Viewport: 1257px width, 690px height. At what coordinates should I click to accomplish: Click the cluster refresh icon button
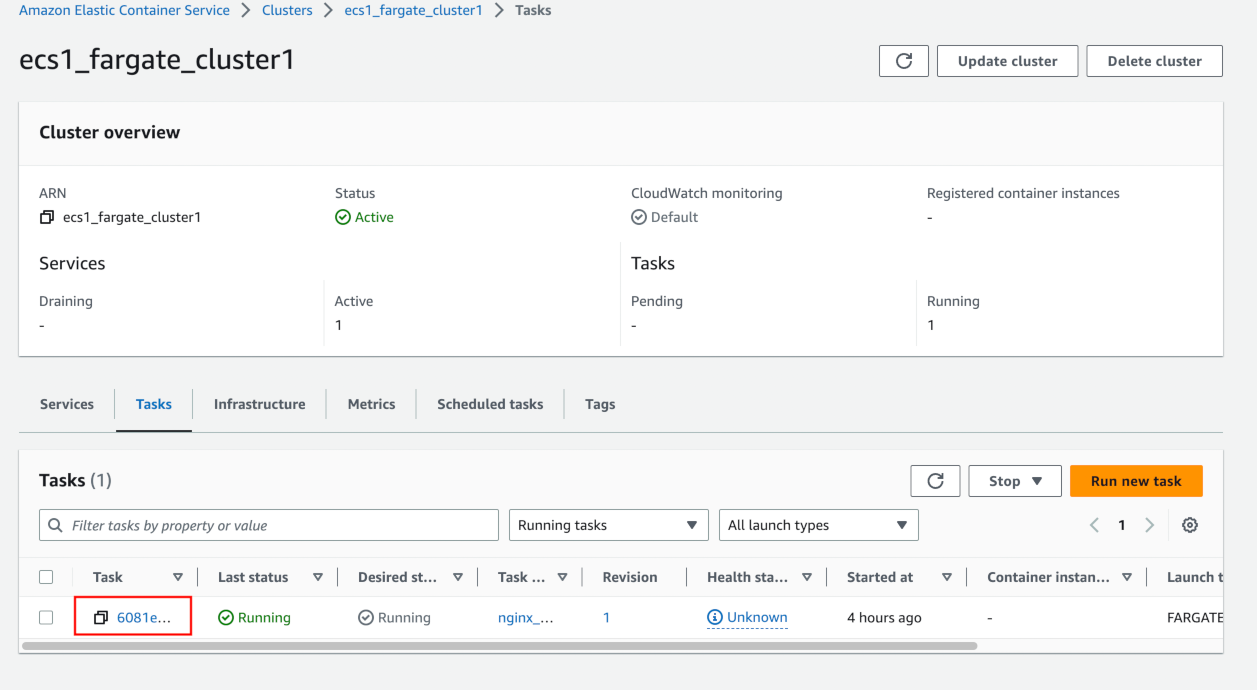point(903,61)
